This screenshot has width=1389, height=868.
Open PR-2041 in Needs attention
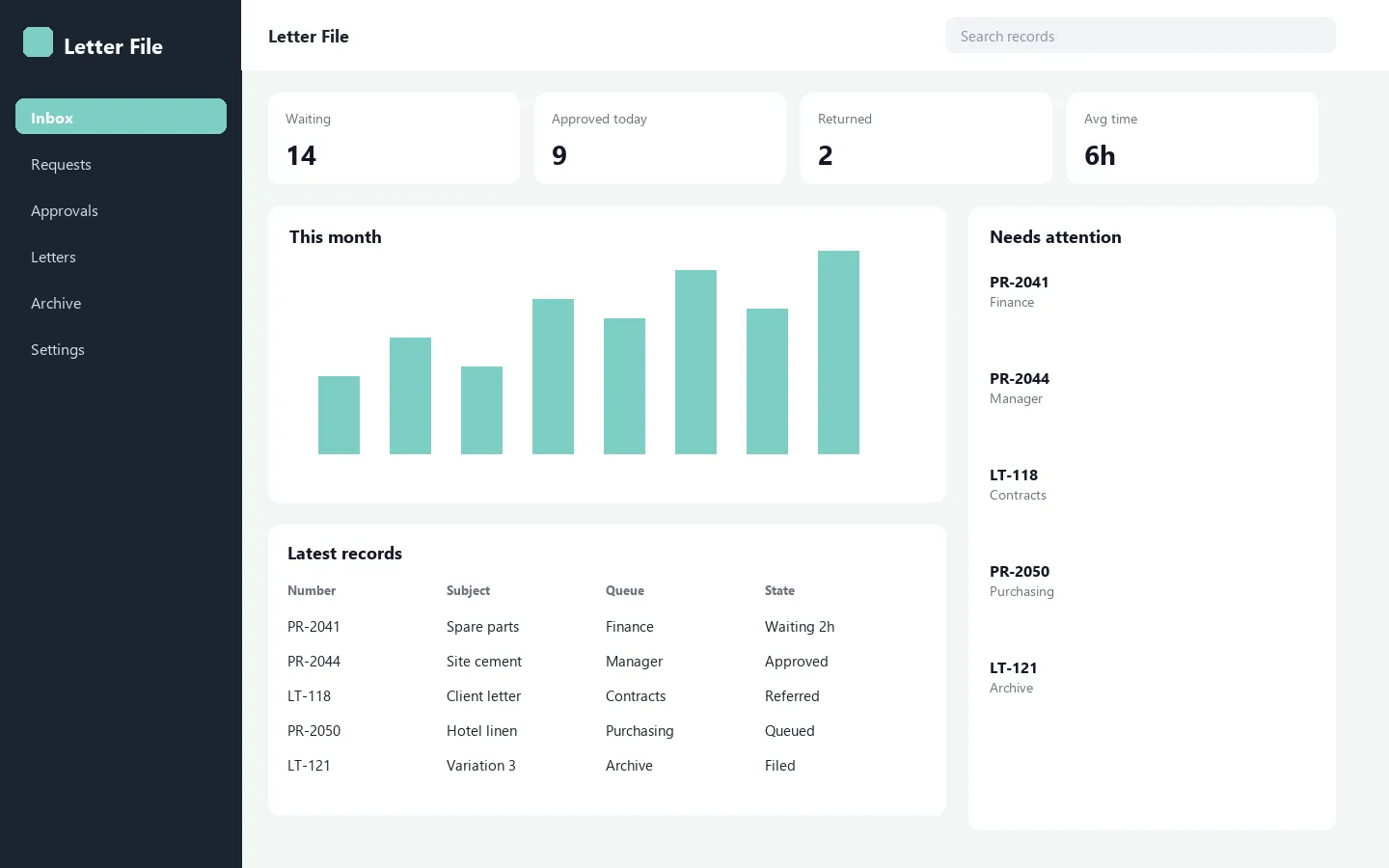1019,282
